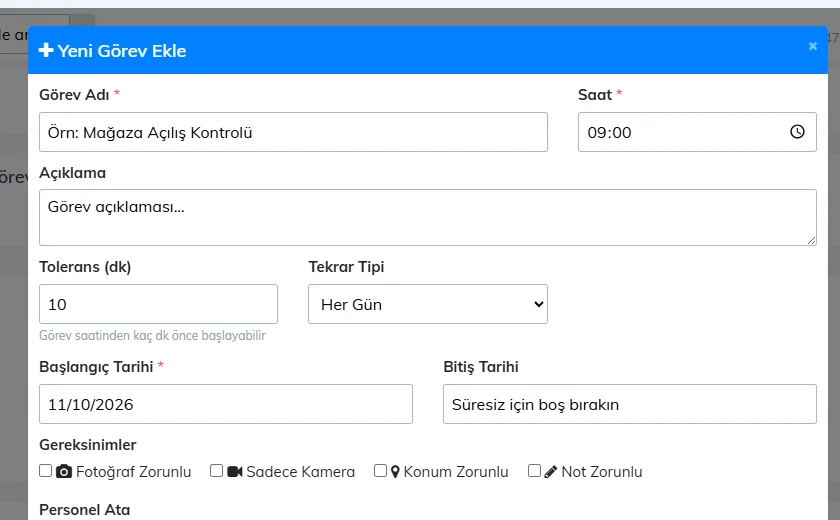Click the location pin icon beside Konum Zorunlu
The image size is (840, 520).
[395, 471]
